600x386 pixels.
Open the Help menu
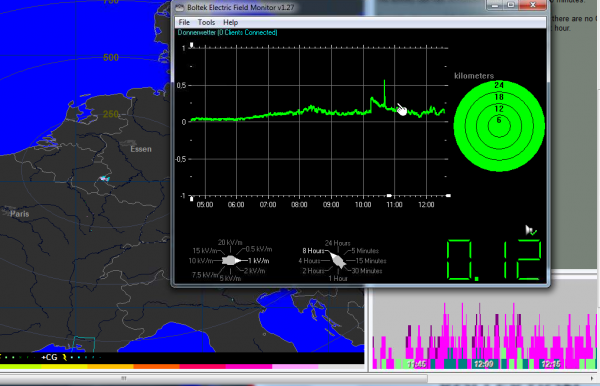coord(230,23)
